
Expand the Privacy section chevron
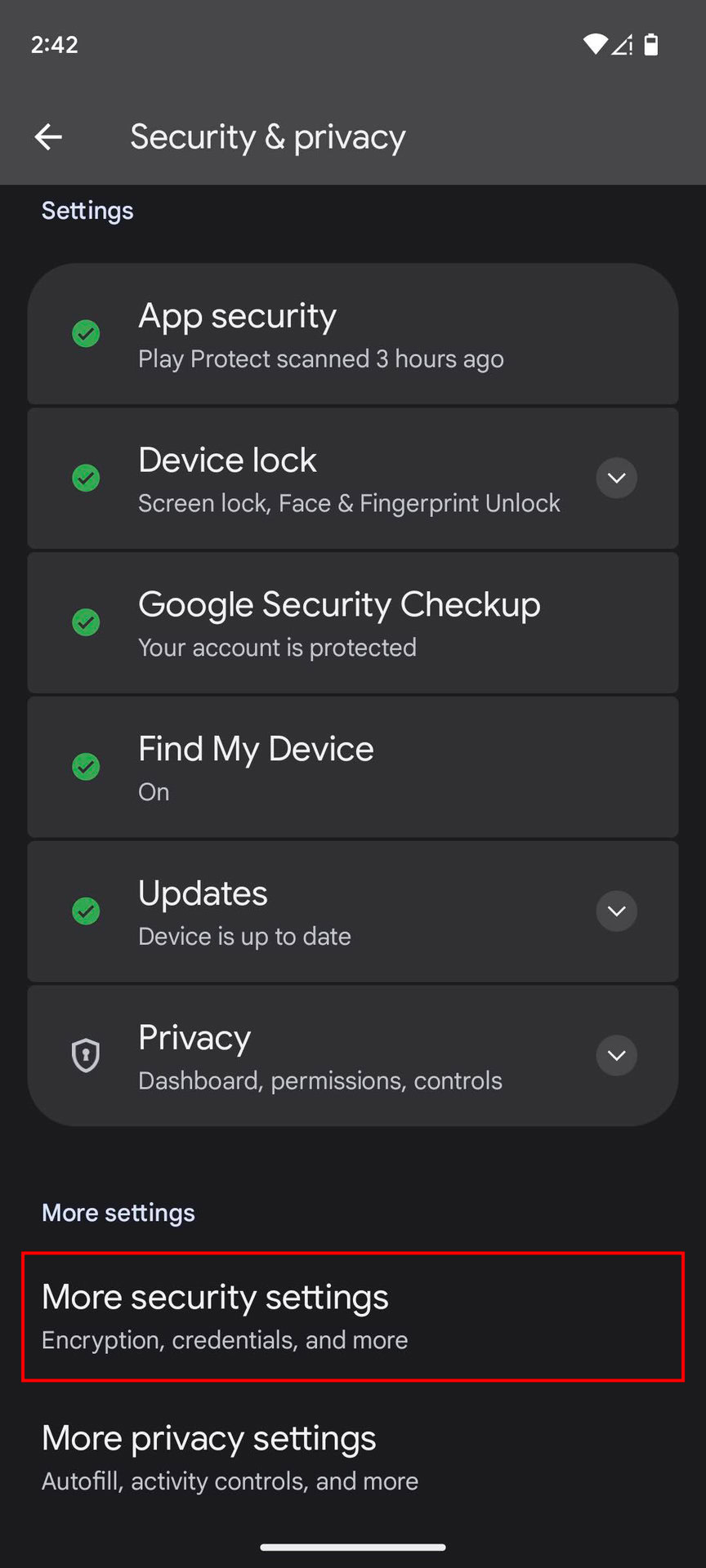click(616, 1055)
